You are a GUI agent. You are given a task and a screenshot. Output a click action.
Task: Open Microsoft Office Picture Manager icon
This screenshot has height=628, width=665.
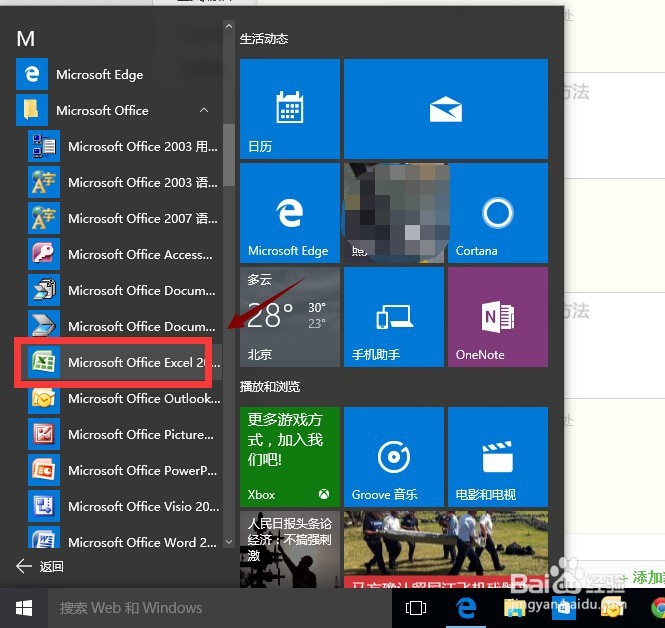point(44,434)
